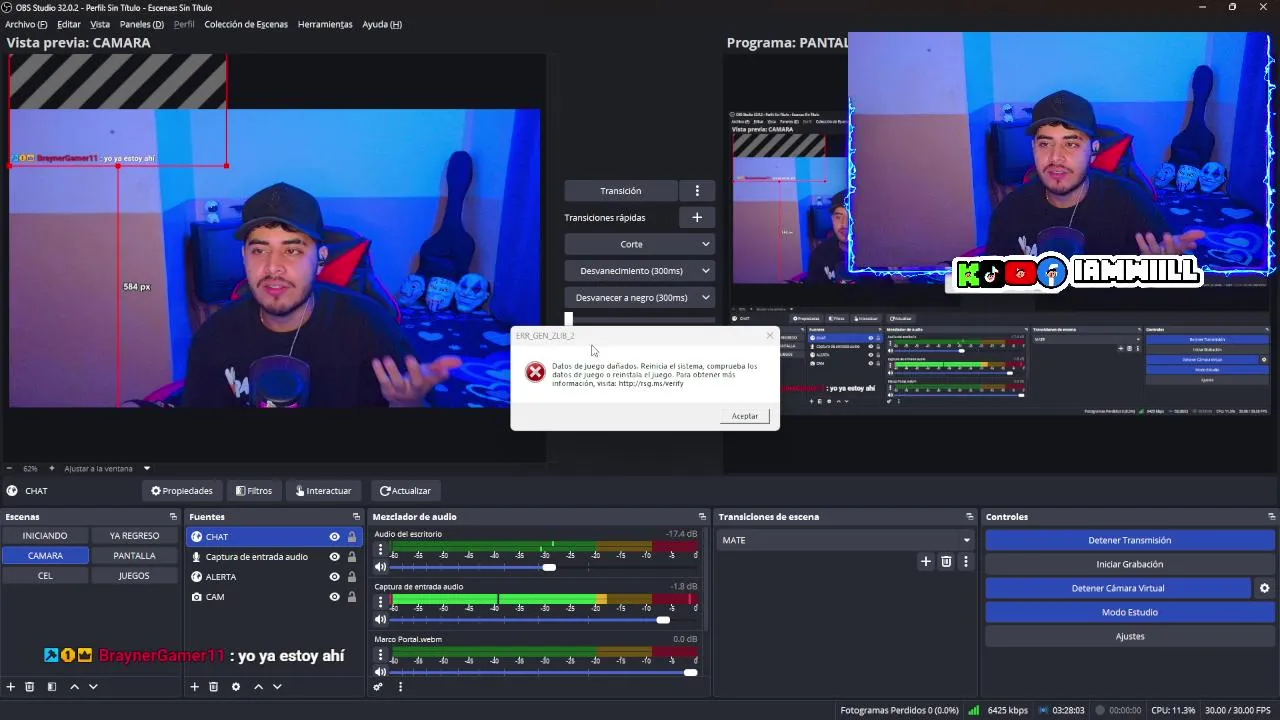The width and height of the screenshot is (1280, 720).
Task: Open virtual camera settings gear
Action: (1264, 588)
